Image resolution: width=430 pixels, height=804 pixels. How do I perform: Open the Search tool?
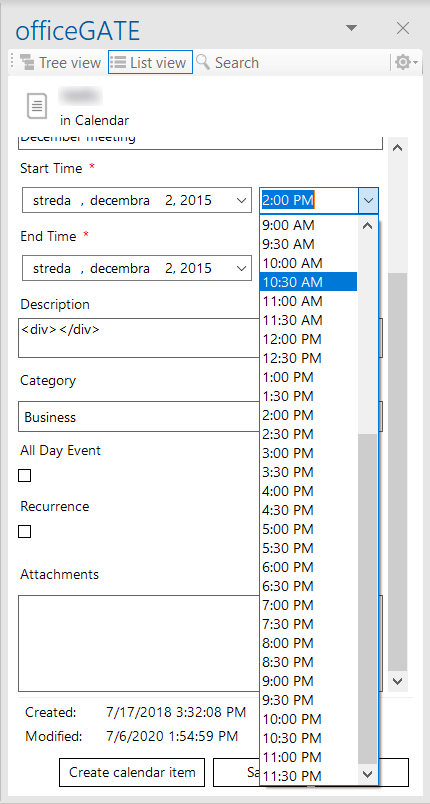tap(228, 63)
